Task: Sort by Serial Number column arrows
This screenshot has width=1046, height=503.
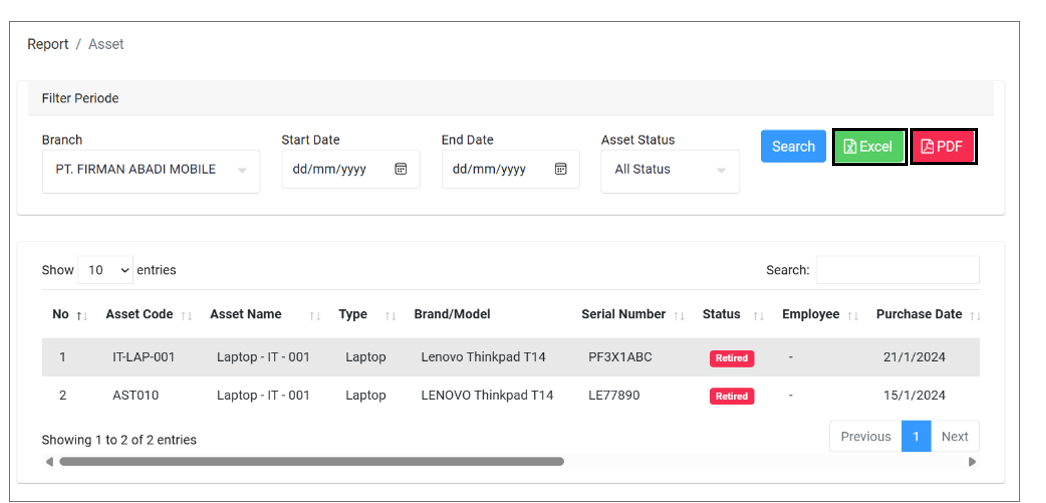Action: click(x=679, y=315)
